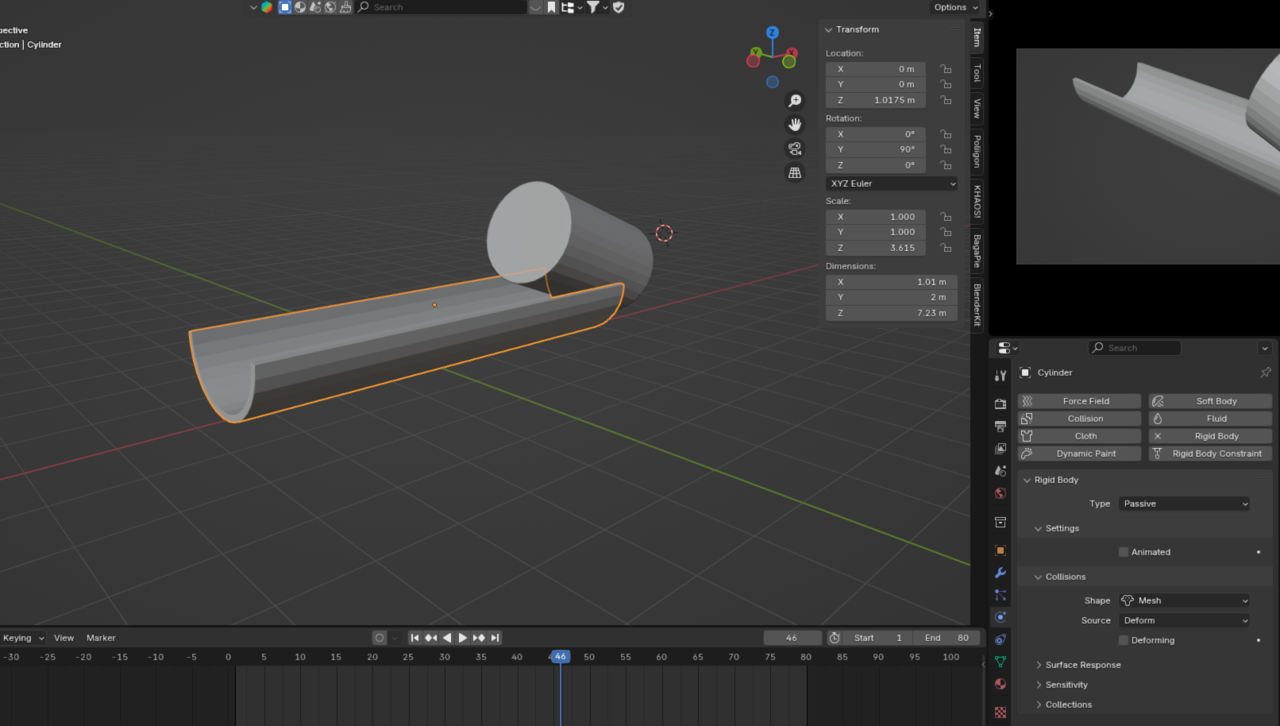Open the timeline Marker menu

(x=101, y=638)
